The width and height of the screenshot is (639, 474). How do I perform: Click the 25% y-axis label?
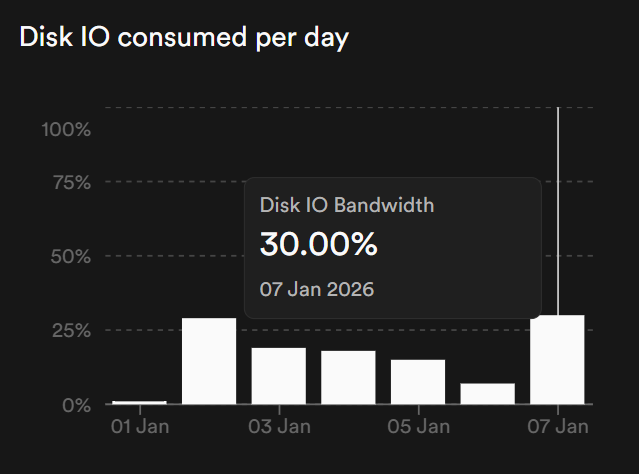tap(70, 330)
